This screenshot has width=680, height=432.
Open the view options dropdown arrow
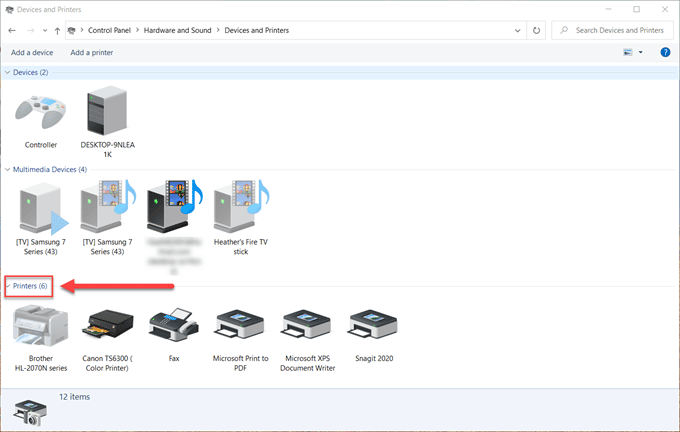tap(641, 52)
